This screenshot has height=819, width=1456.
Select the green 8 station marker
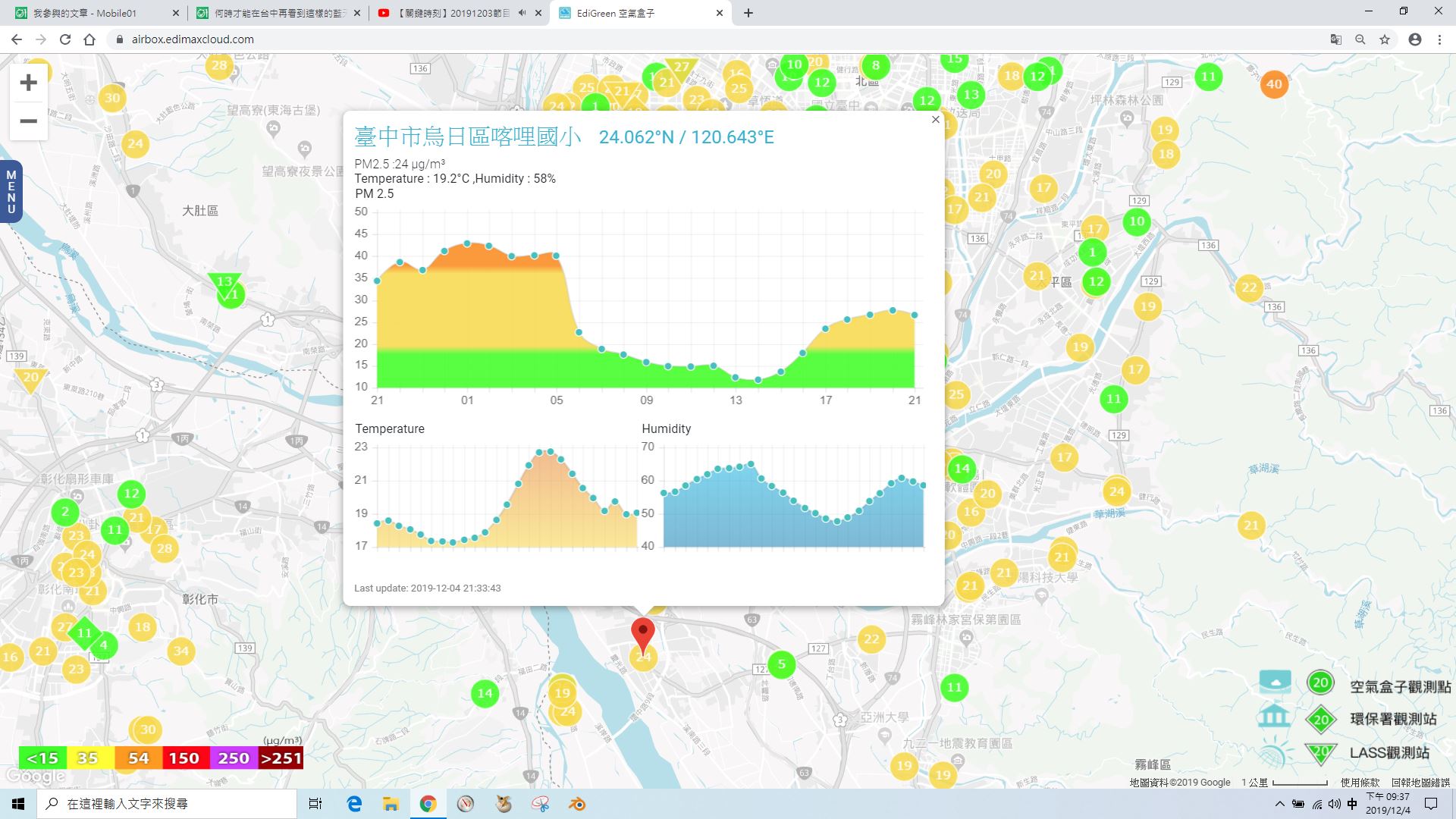[x=876, y=66]
